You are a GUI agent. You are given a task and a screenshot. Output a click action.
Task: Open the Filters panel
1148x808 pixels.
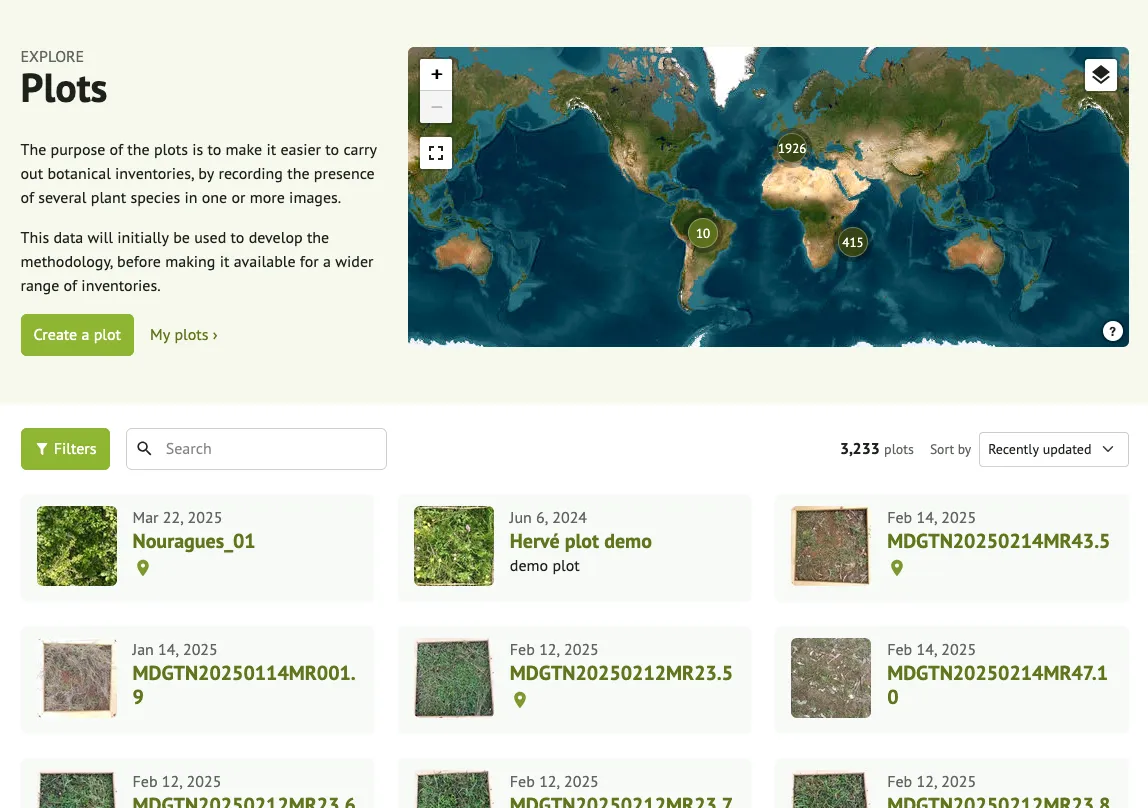point(65,449)
